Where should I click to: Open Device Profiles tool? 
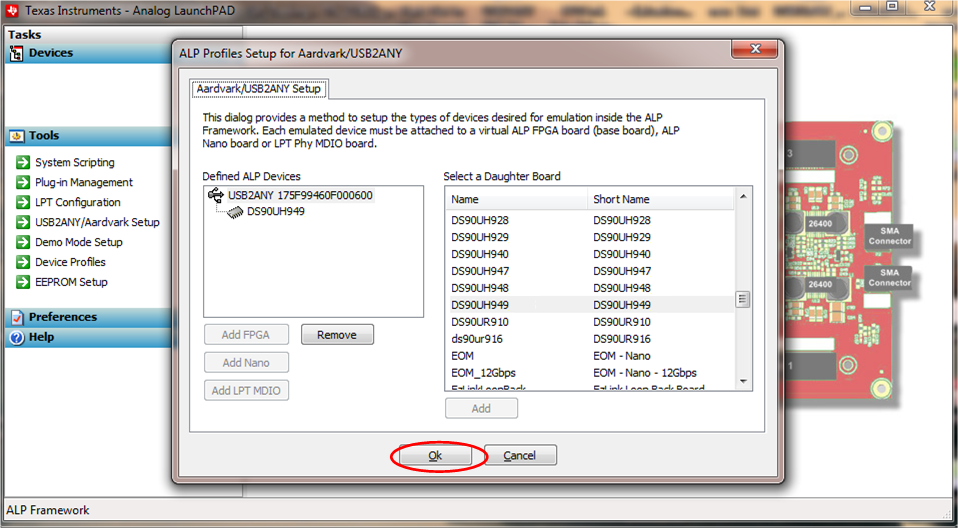coord(70,262)
